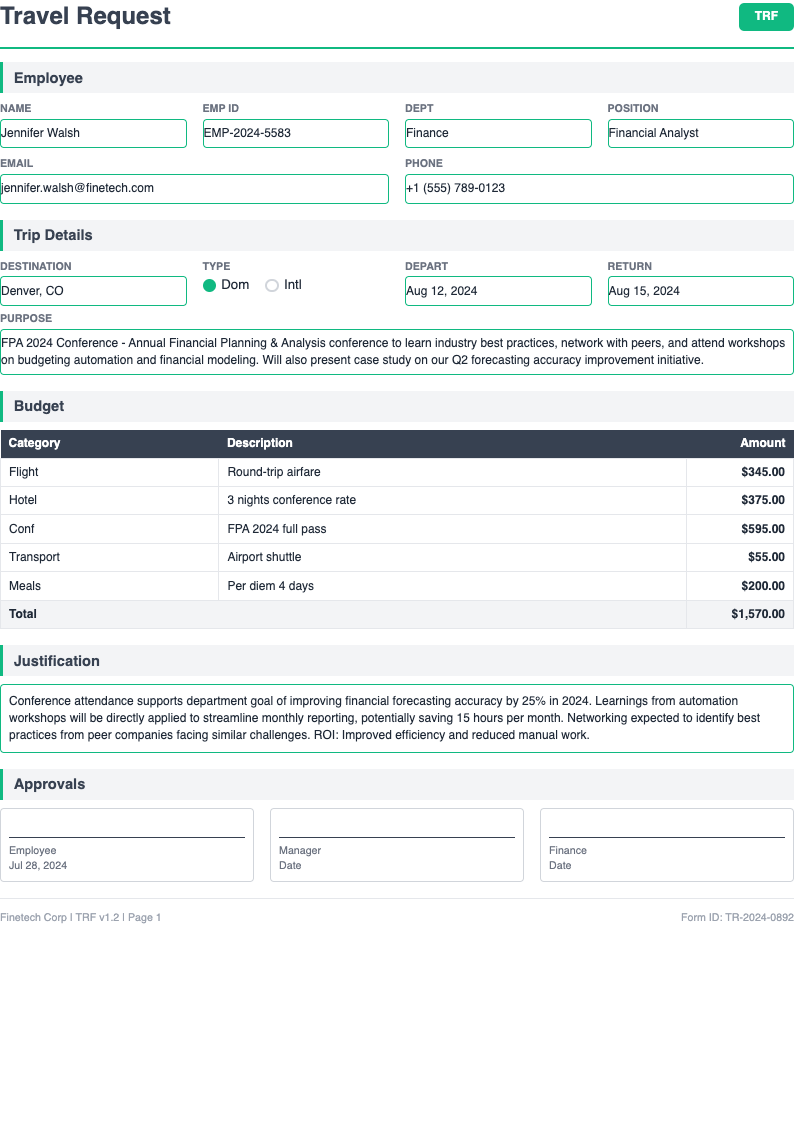This screenshot has height=1123, width=794.
Task: Select the Dom trip type radio button
Action: (x=210, y=285)
